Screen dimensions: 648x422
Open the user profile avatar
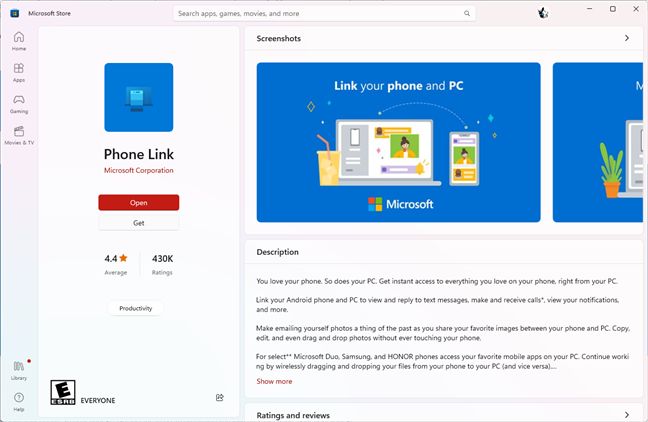click(543, 13)
